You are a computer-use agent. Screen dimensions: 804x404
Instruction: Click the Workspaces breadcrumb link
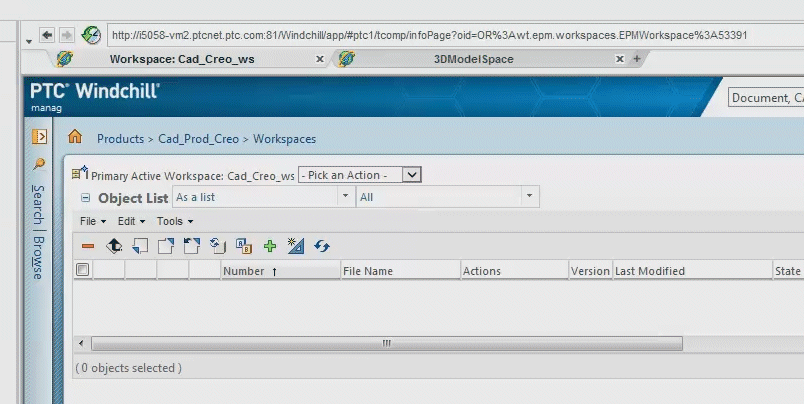pos(285,139)
